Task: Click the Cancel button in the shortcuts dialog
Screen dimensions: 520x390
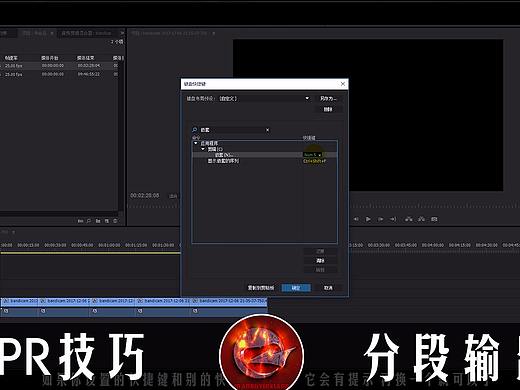Action: pyautogui.click(x=328, y=288)
